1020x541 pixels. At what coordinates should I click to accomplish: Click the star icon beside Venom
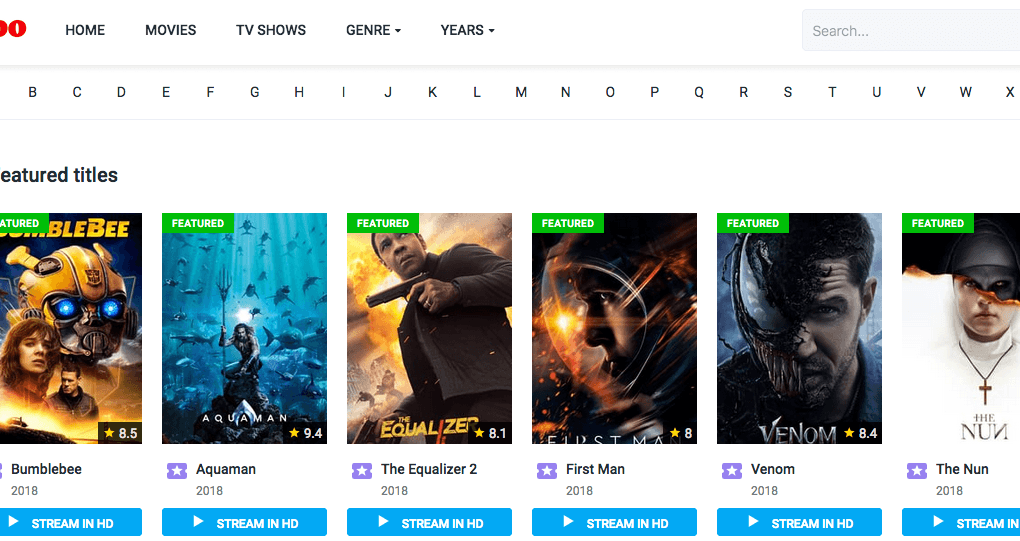tap(732, 470)
